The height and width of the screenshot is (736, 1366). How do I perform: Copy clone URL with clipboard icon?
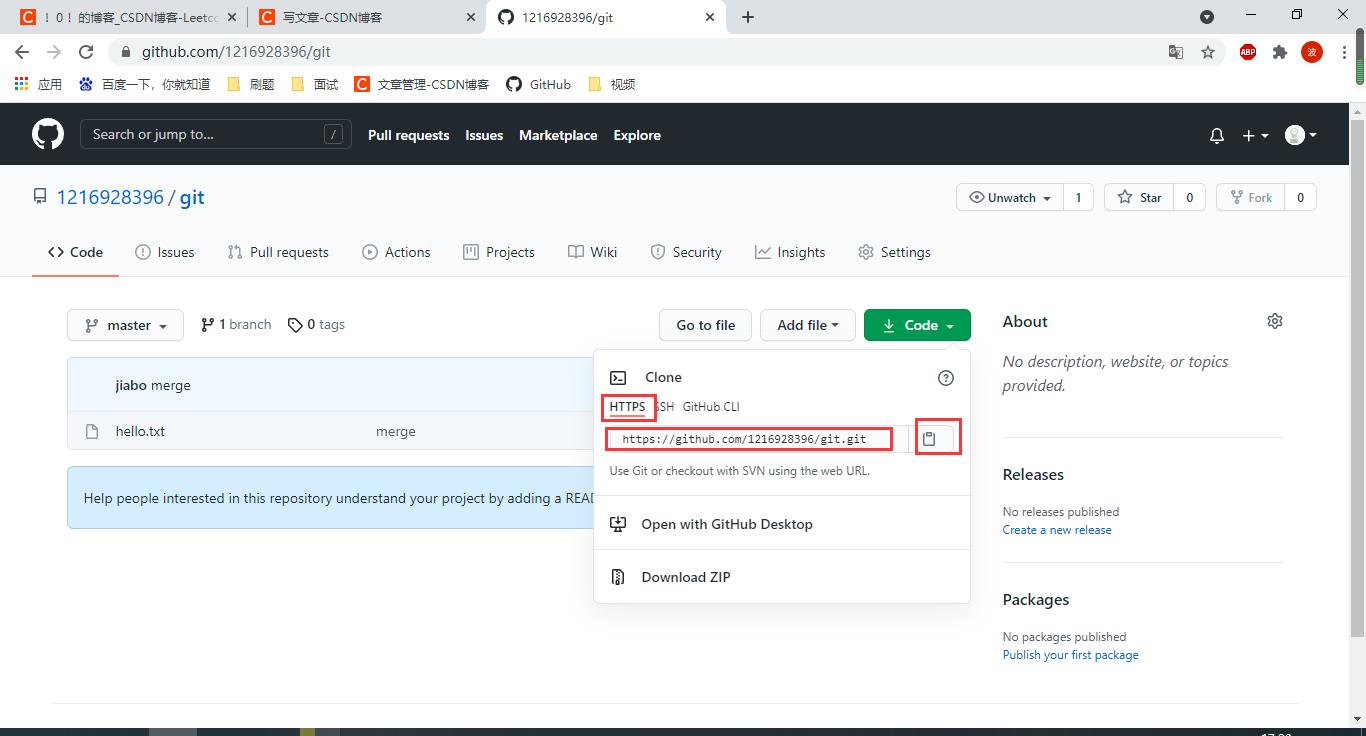[929, 438]
